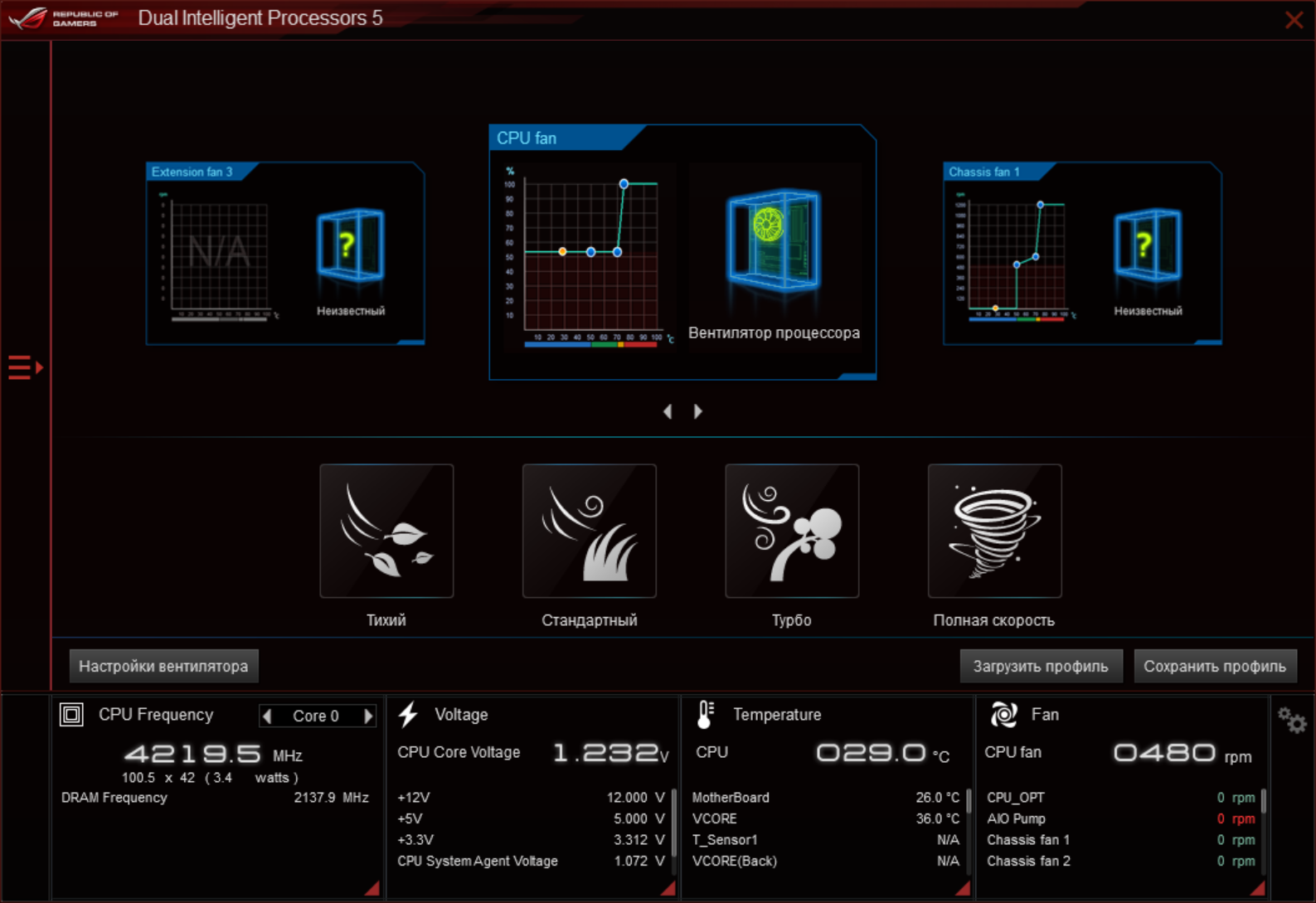The height and width of the screenshot is (903, 1316).
Task: Click the Fan panel scrollbar
Action: [x=1263, y=800]
